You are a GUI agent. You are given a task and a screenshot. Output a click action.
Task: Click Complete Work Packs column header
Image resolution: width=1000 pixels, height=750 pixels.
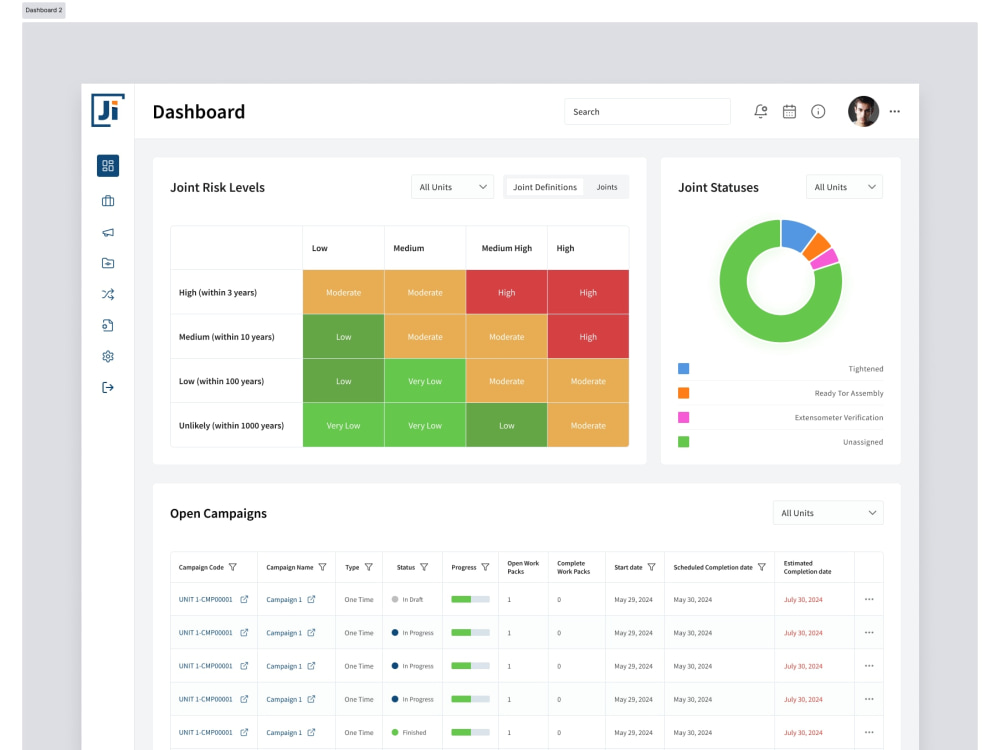click(x=573, y=567)
